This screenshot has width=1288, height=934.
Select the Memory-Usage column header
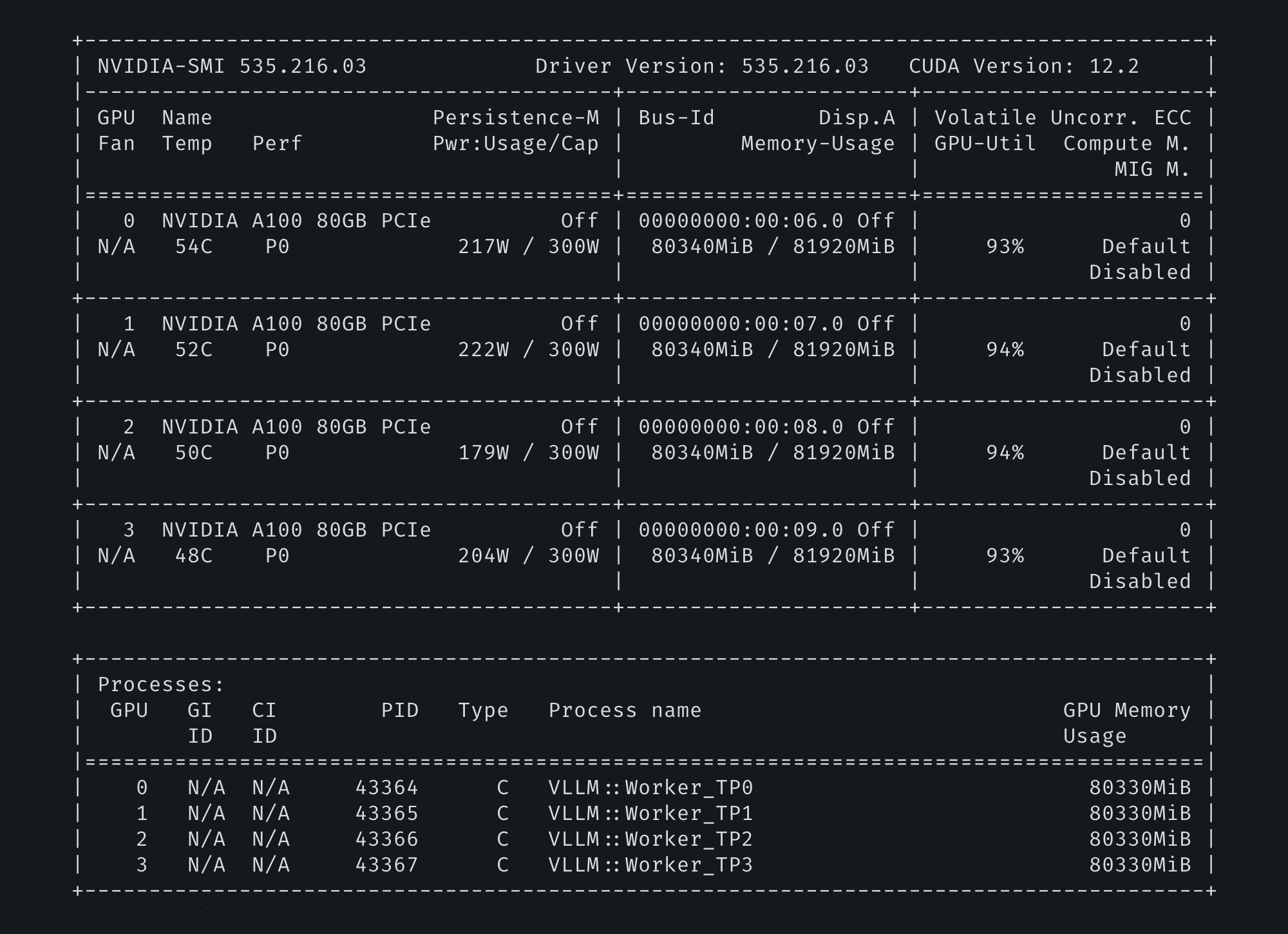click(x=818, y=144)
